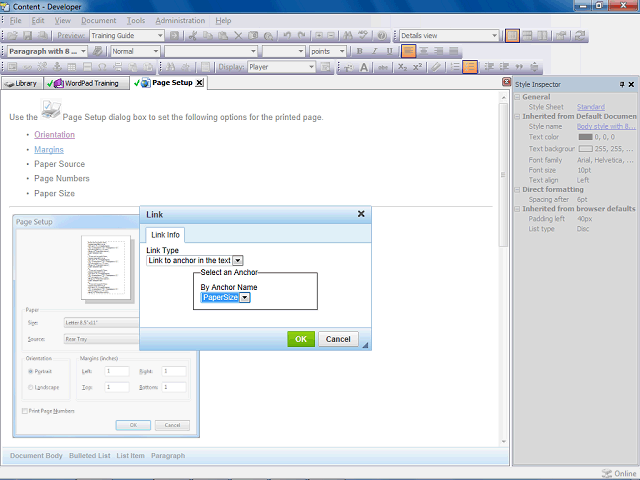Insert special character with Omega icon

coord(102,67)
